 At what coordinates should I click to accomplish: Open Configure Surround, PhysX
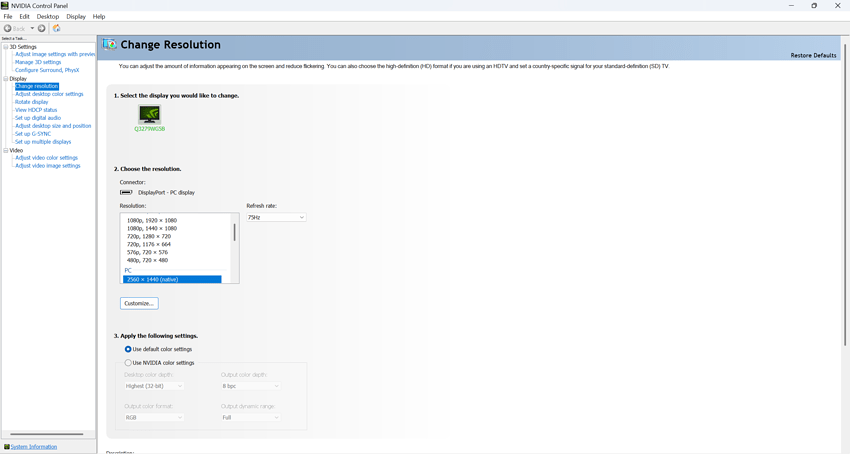coord(47,70)
